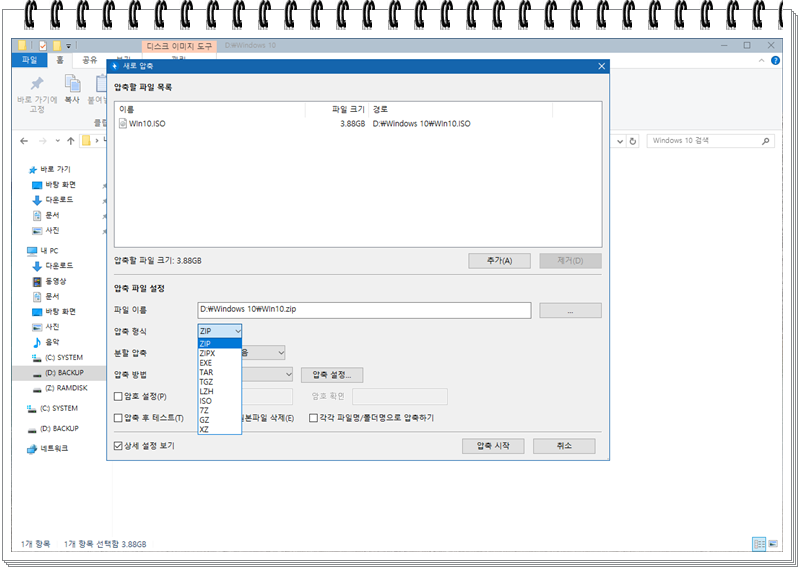This screenshot has height=569, width=800.
Task: Click the Win10.ISO file icon in the list
Action: pos(123,123)
